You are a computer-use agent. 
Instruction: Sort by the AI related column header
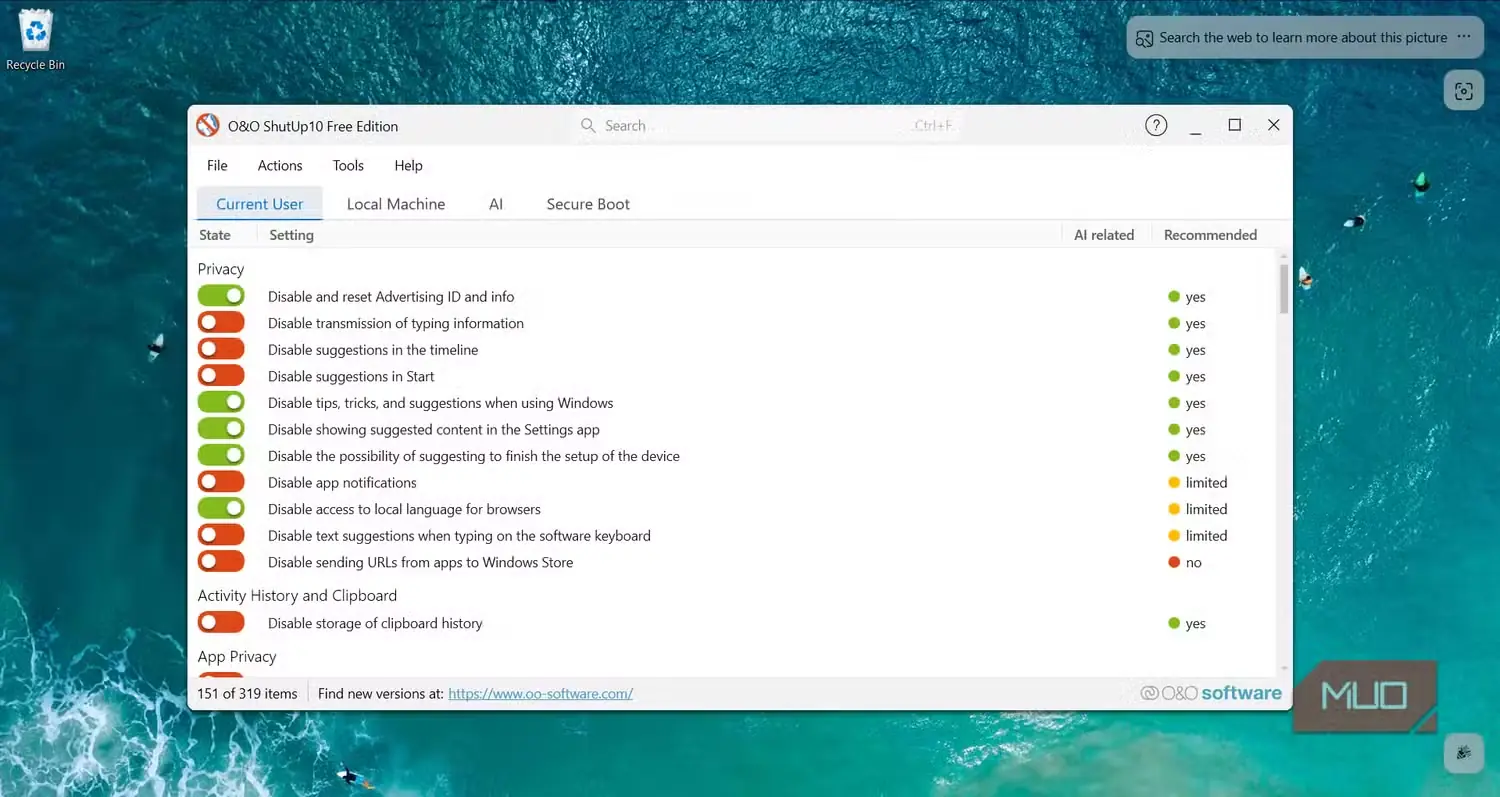tap(1104, 235)
